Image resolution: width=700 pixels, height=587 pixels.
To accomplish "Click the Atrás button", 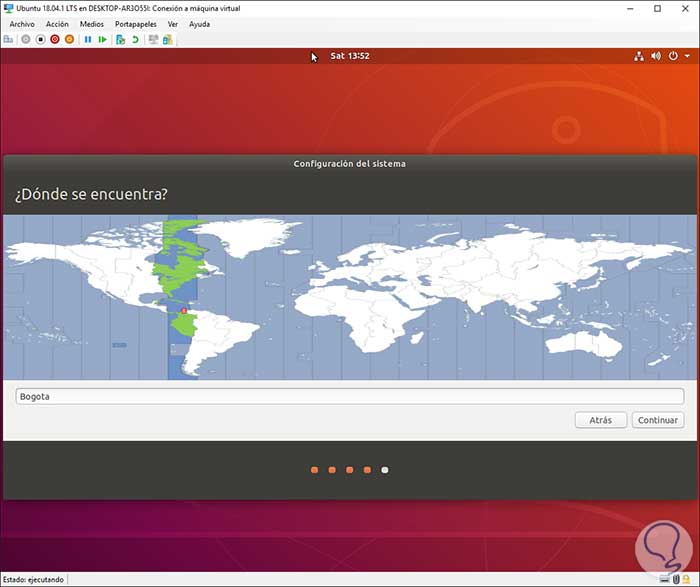I will pos(601,420).
